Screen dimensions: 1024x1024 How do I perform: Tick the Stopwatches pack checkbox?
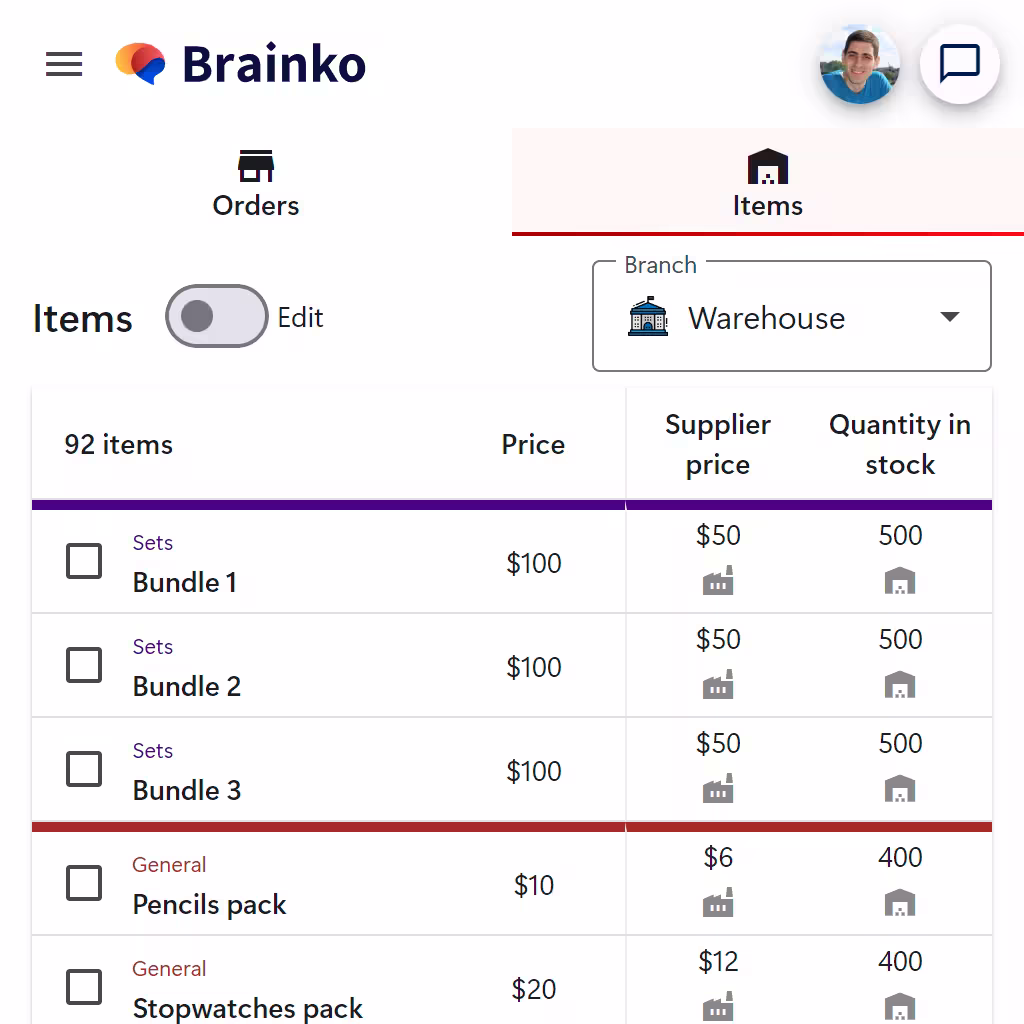pyautogui.click(x=84, y=987)
